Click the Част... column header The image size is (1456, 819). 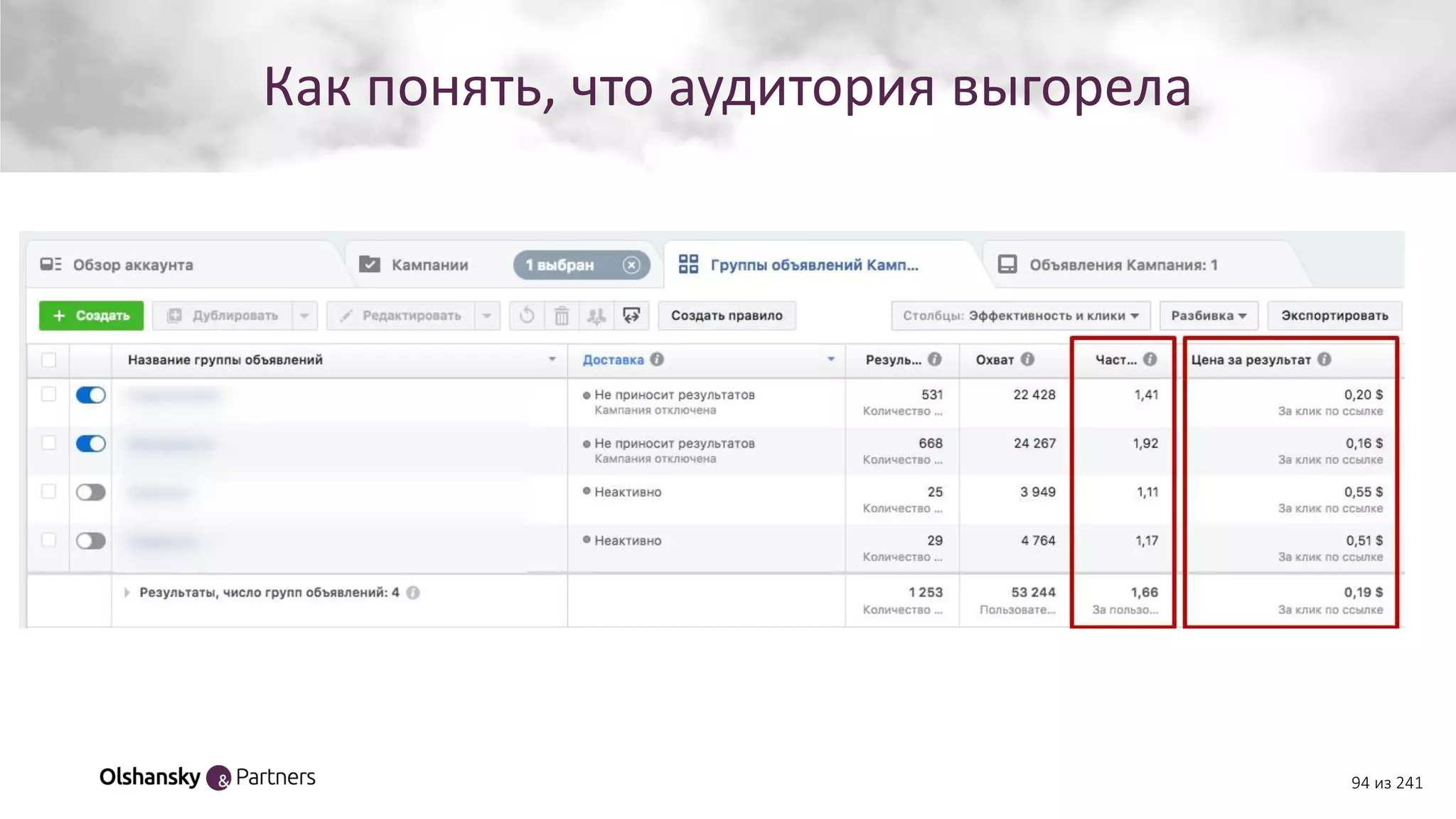(x=1115, y=360)
